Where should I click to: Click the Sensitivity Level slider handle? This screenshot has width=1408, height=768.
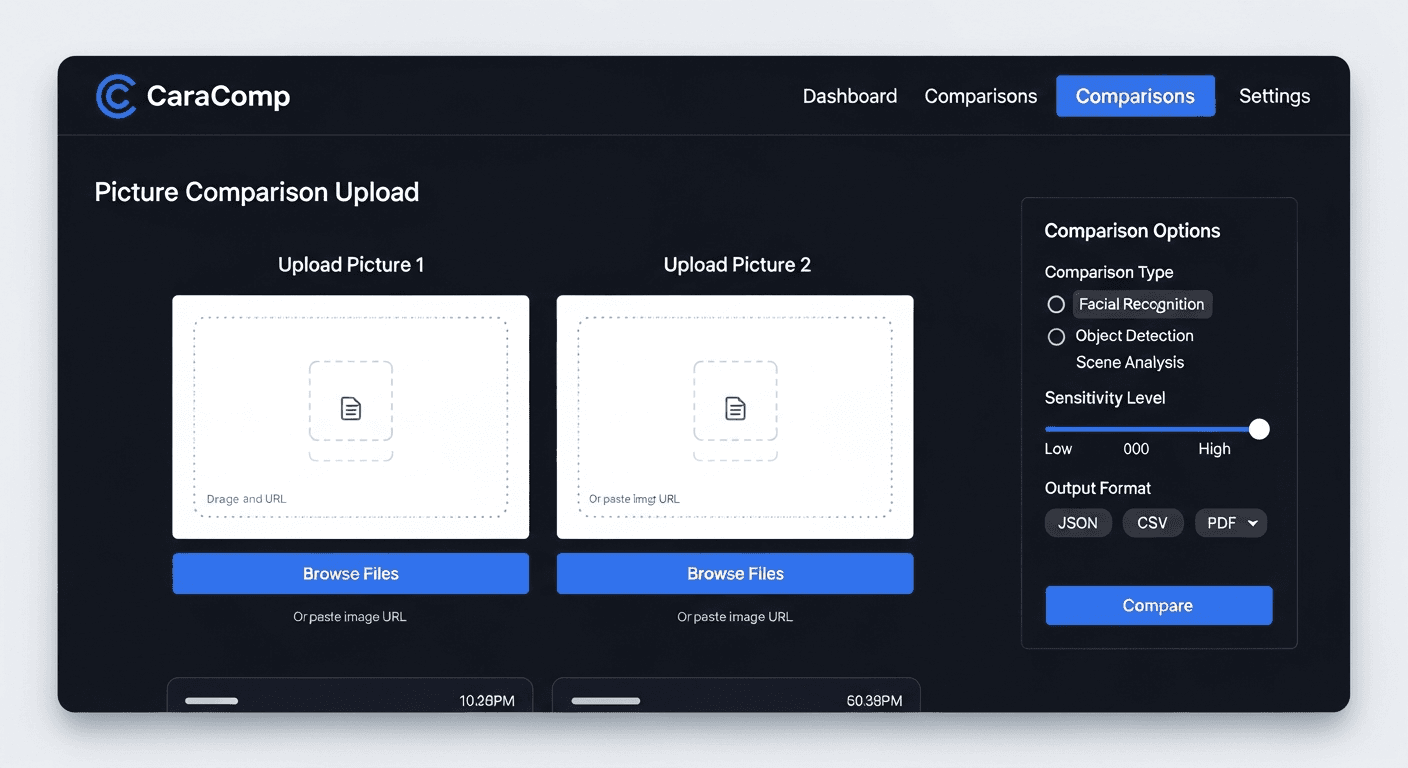tap(1259, 428)
